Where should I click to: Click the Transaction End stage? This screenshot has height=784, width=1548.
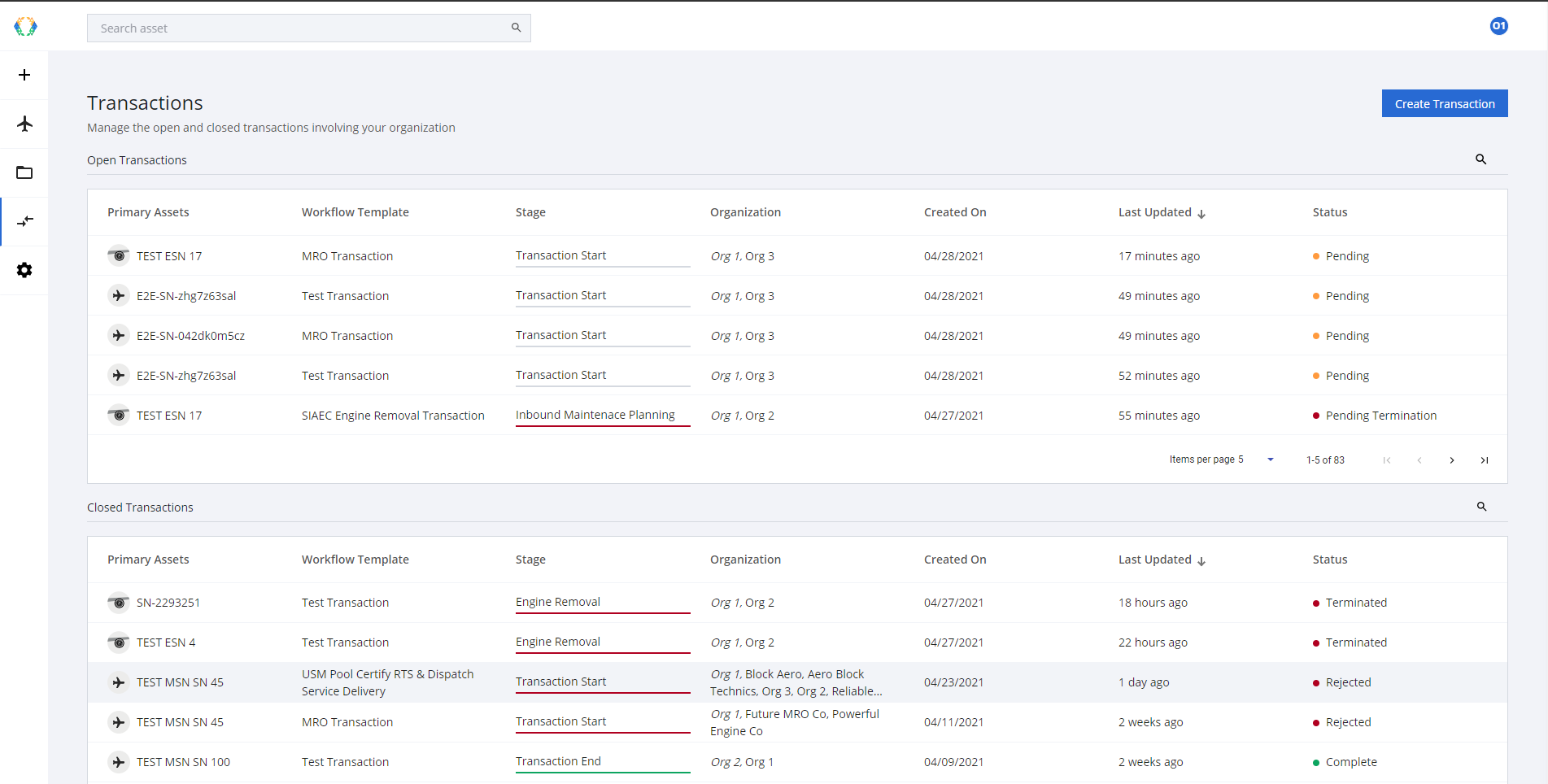coord(558,761)
